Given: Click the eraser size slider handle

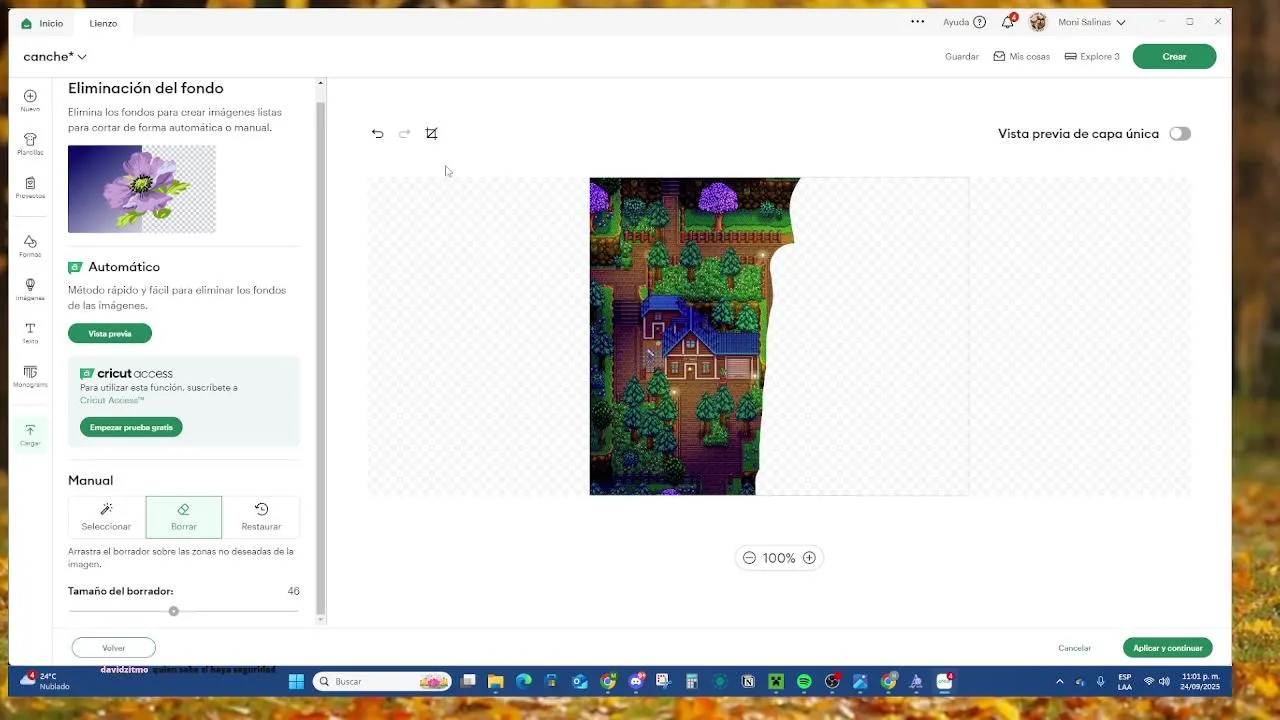Looking at the screenshot, I should point(174,611).
